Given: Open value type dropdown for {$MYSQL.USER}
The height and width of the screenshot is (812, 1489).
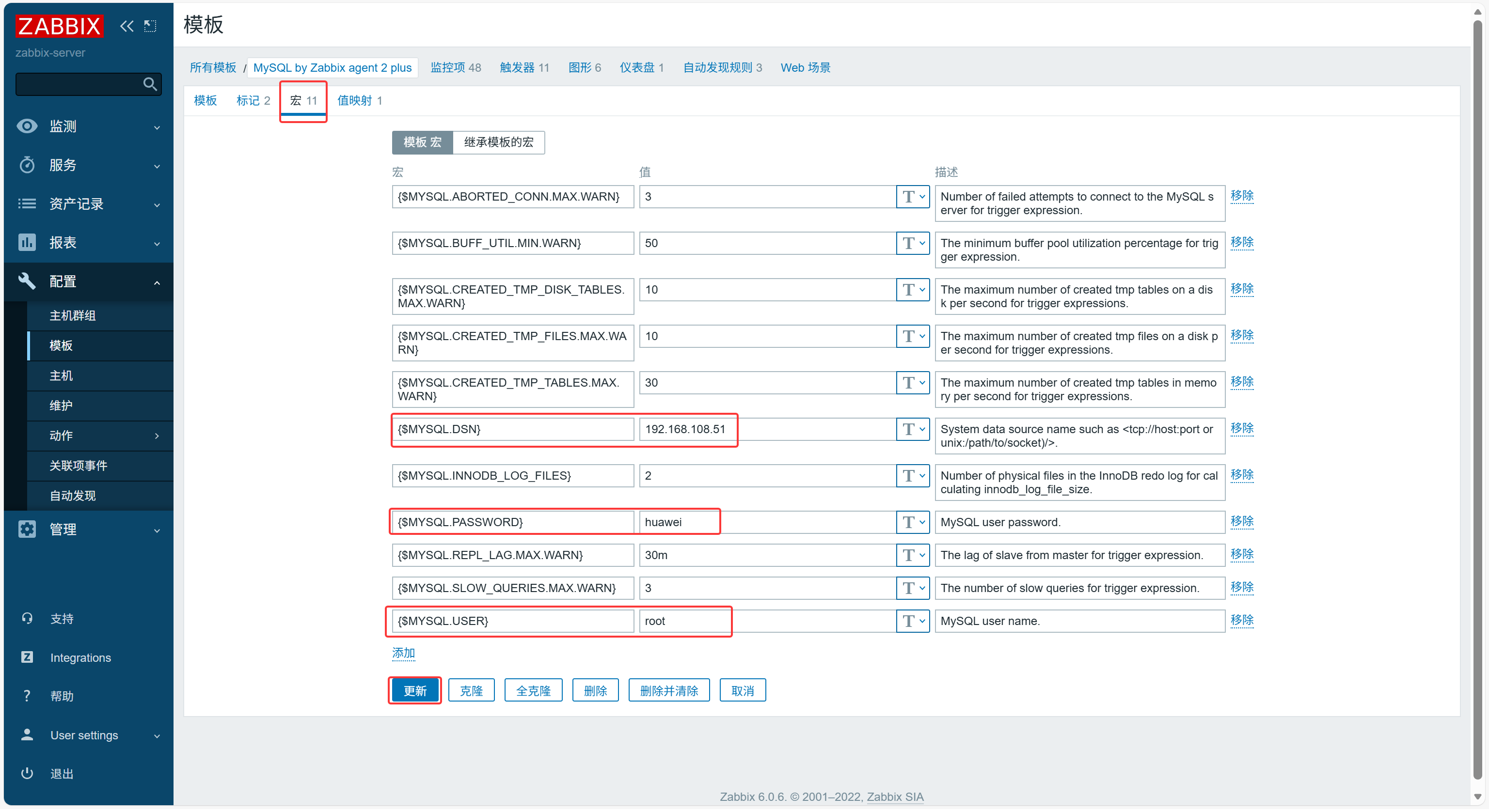Looking at the screenshot, I should pos(913,621).
